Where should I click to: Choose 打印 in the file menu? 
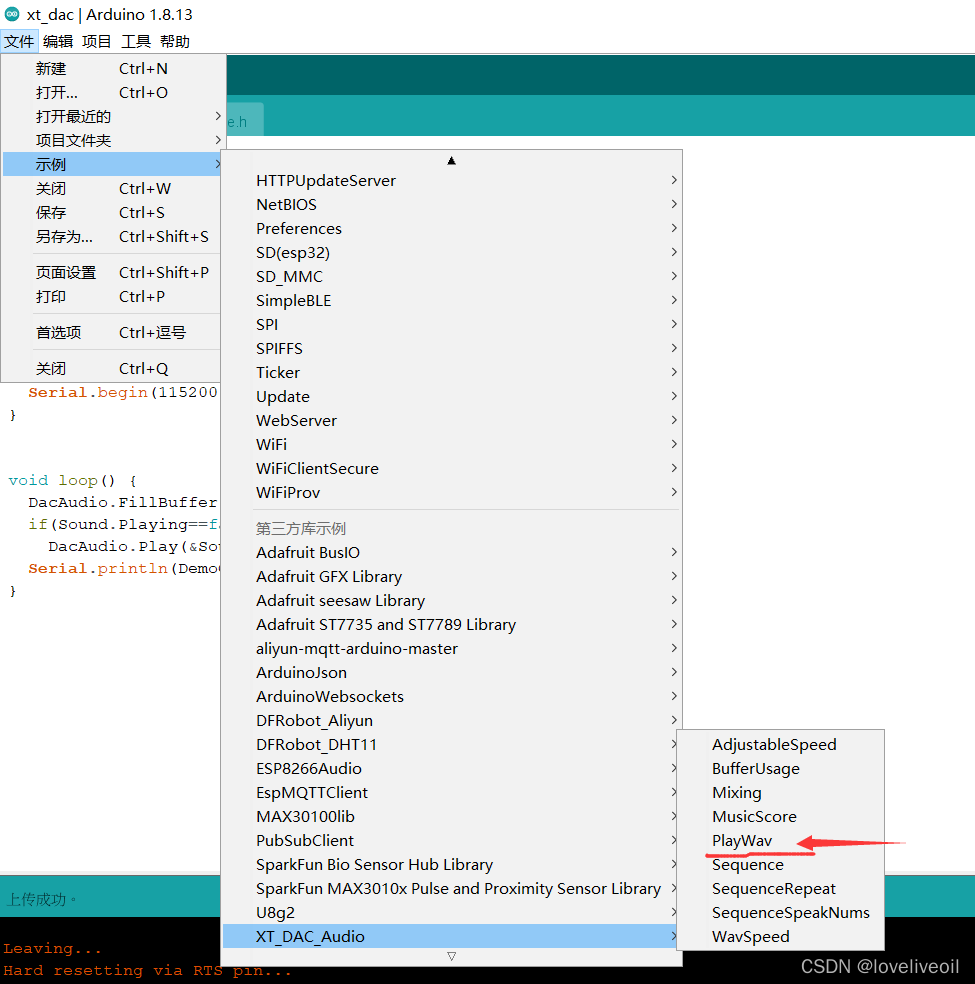pyautogui.click(x=112, y=296)
